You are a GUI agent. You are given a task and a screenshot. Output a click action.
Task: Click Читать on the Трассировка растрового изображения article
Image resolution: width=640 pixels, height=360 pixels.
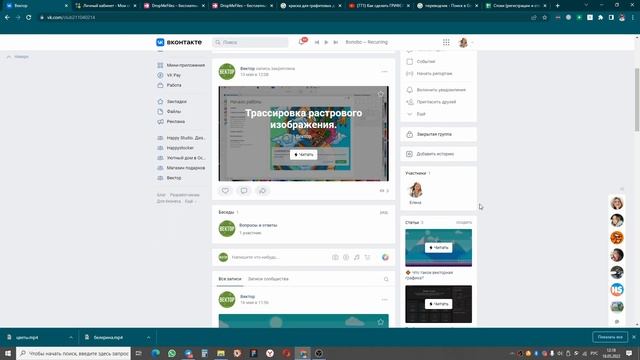[303, 155]
